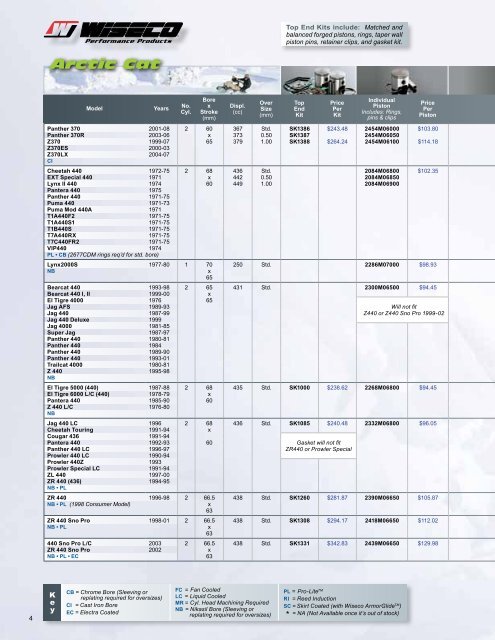Select the Cheetah 440 model name
495x640 pixels.
(64, 171)
